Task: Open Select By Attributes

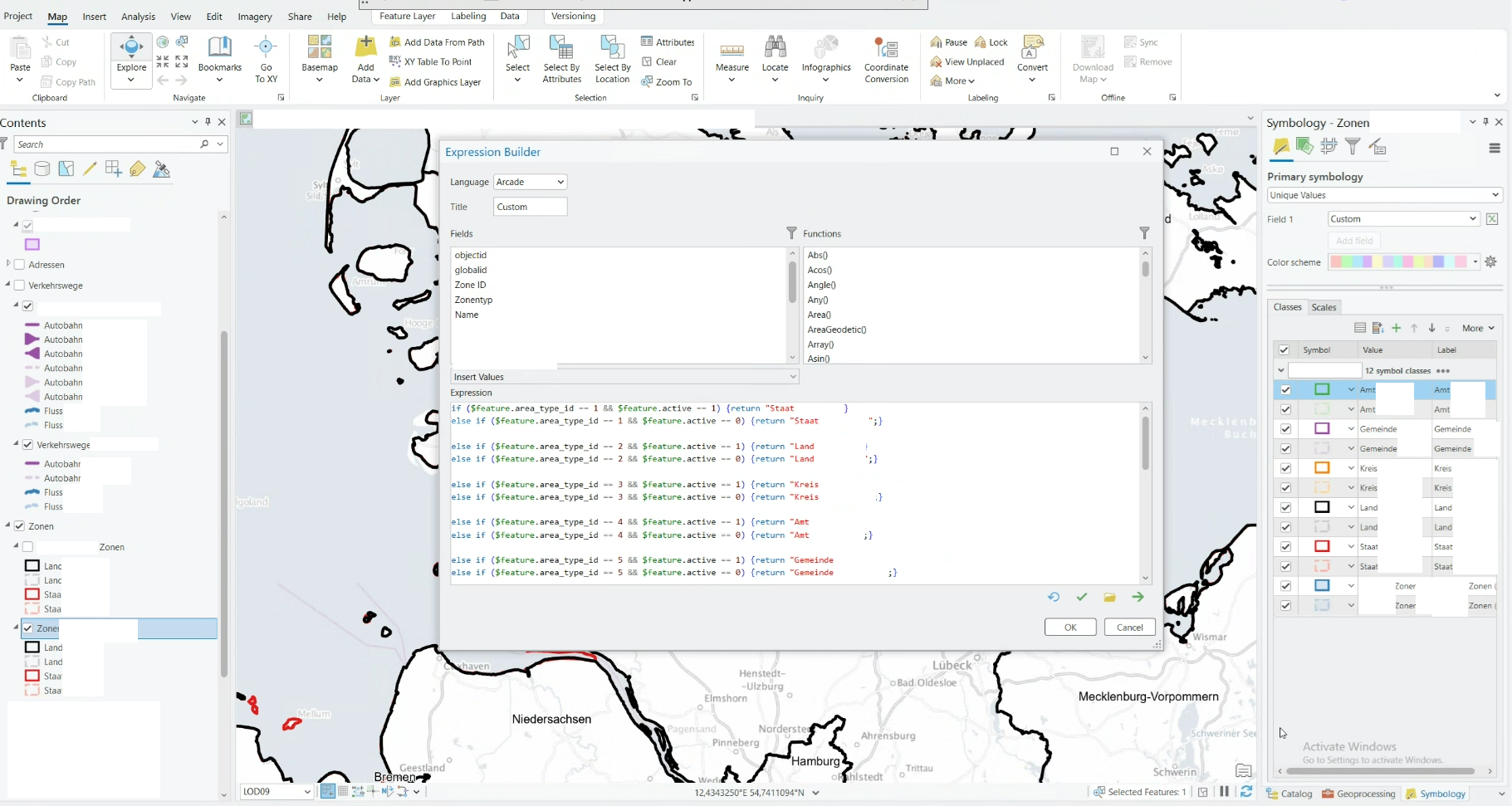Action: [x=561, y=58]
